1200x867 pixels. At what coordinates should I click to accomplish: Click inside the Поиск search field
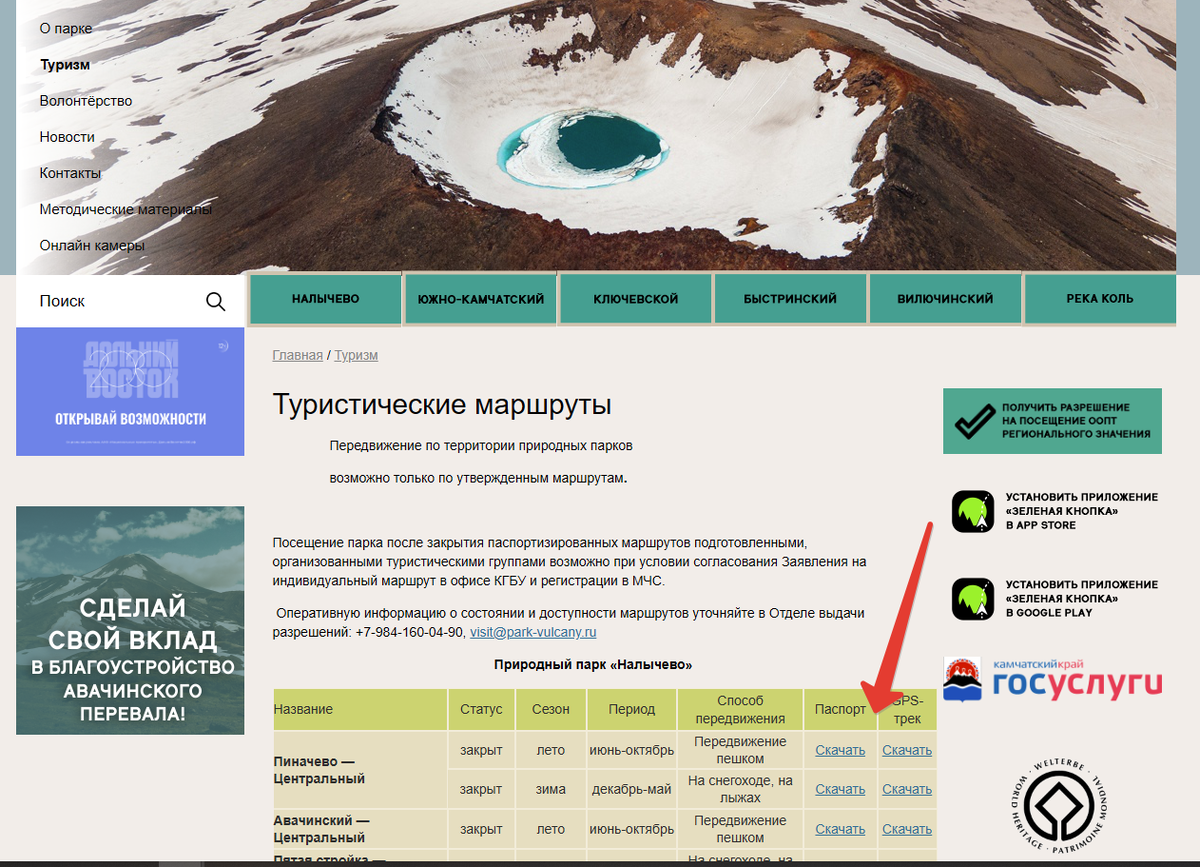coord(110,300)
